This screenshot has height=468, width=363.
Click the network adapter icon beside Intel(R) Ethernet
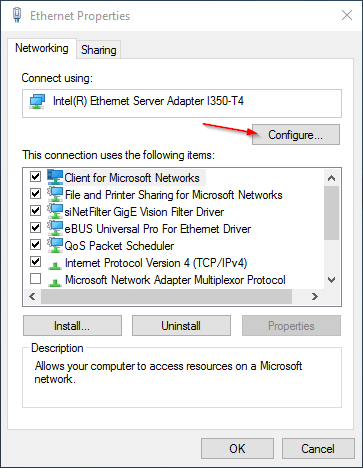(37, 101)
